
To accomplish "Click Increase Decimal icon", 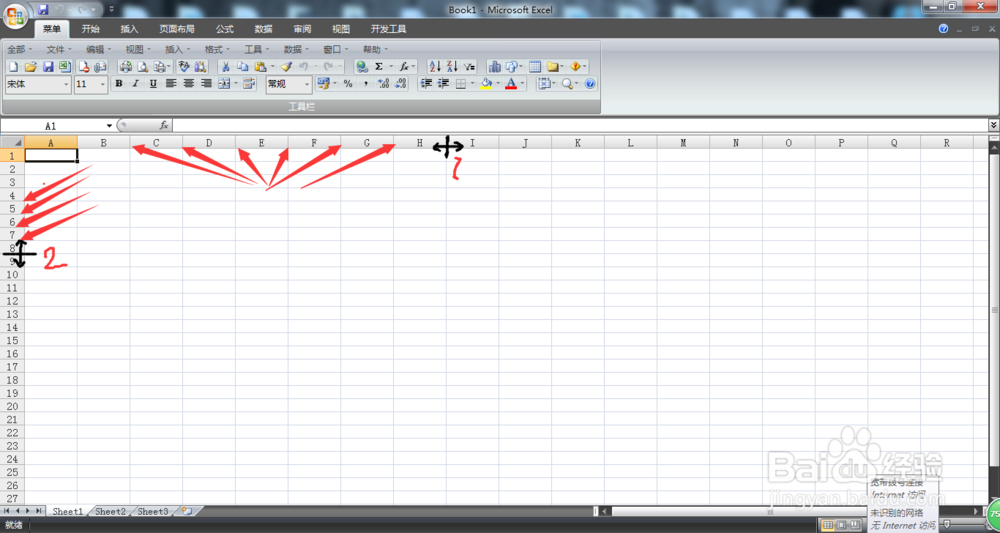I will click(x=383, y=84).
